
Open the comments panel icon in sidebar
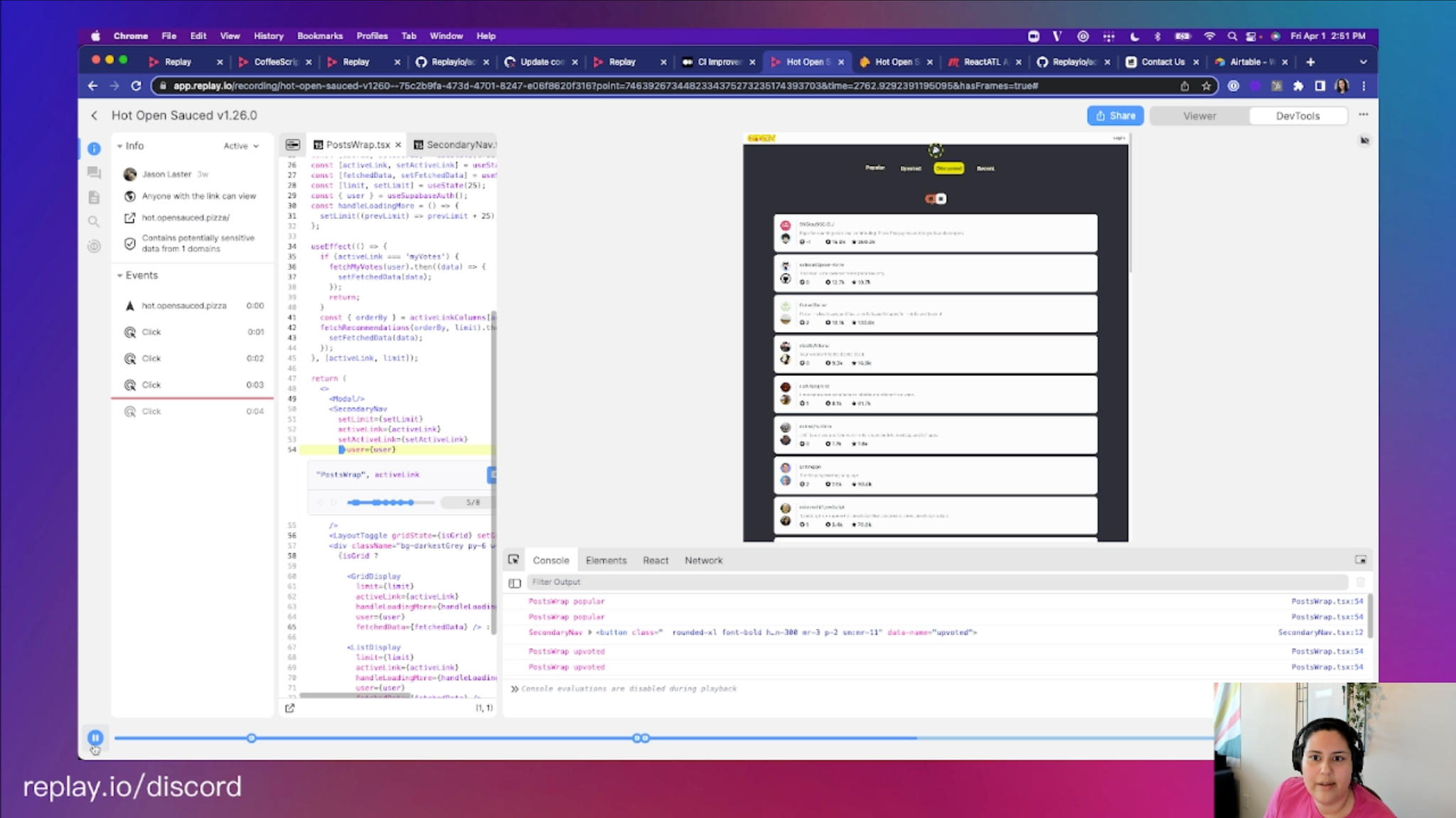(94, 173)
